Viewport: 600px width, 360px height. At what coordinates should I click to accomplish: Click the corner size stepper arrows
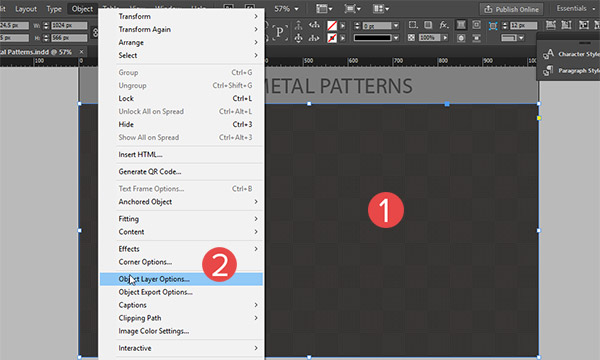505,26
